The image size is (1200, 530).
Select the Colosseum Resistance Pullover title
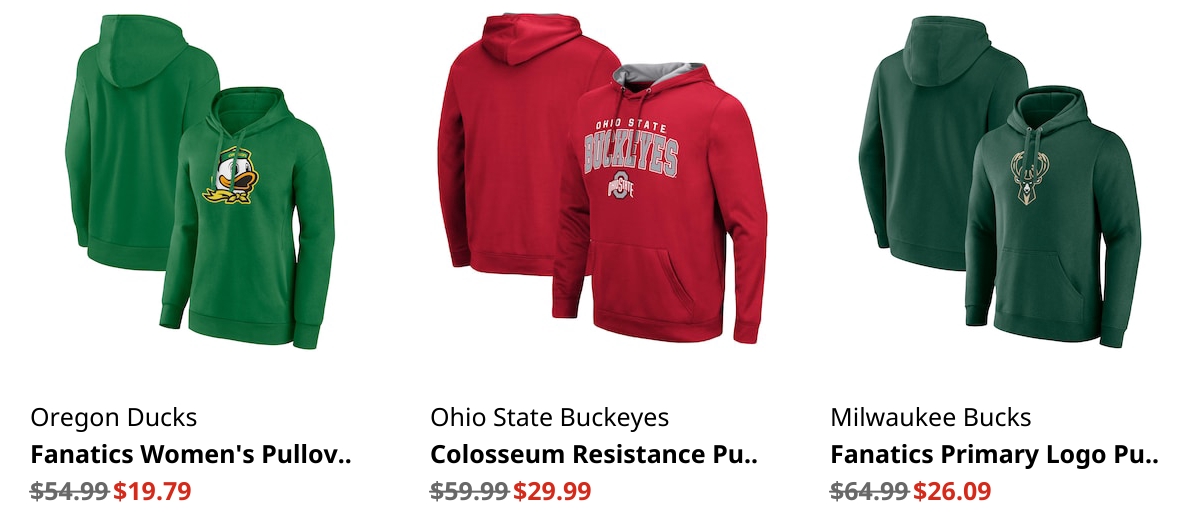[594, 455]
